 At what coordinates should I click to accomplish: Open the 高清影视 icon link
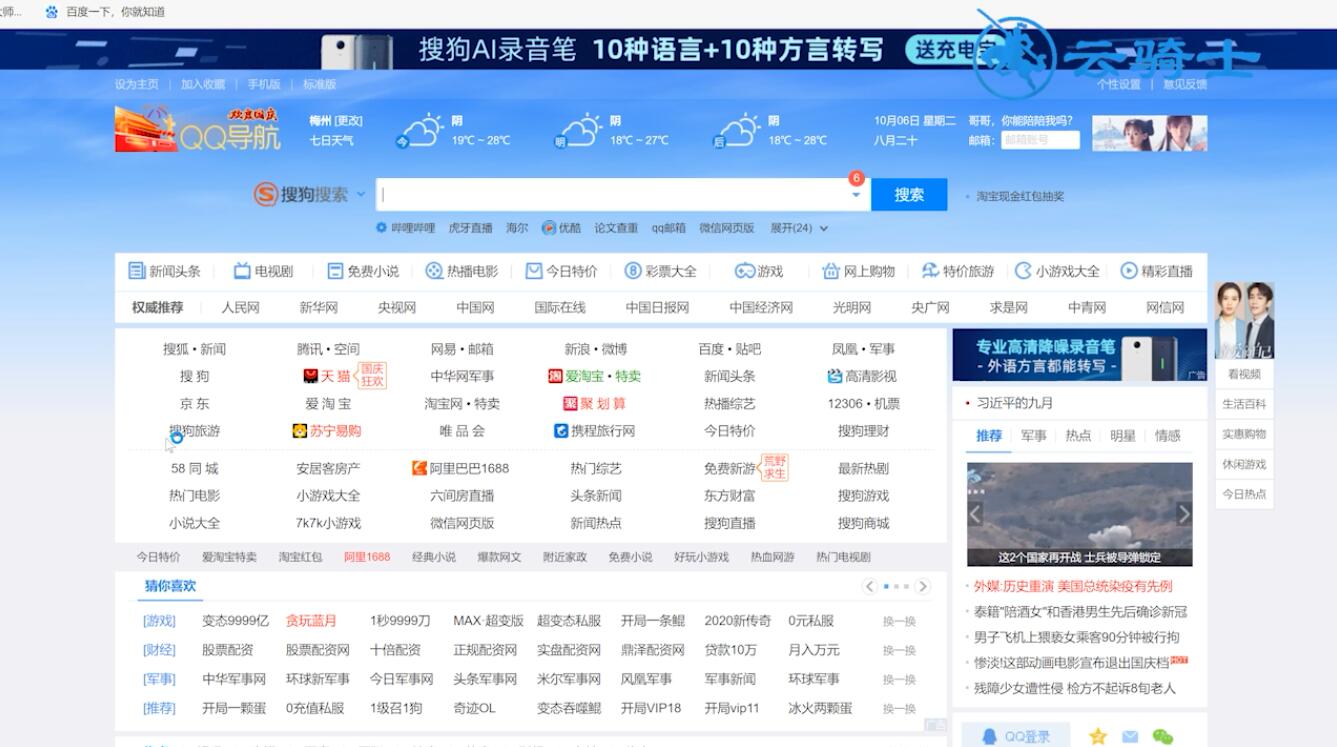coord(862,376)
